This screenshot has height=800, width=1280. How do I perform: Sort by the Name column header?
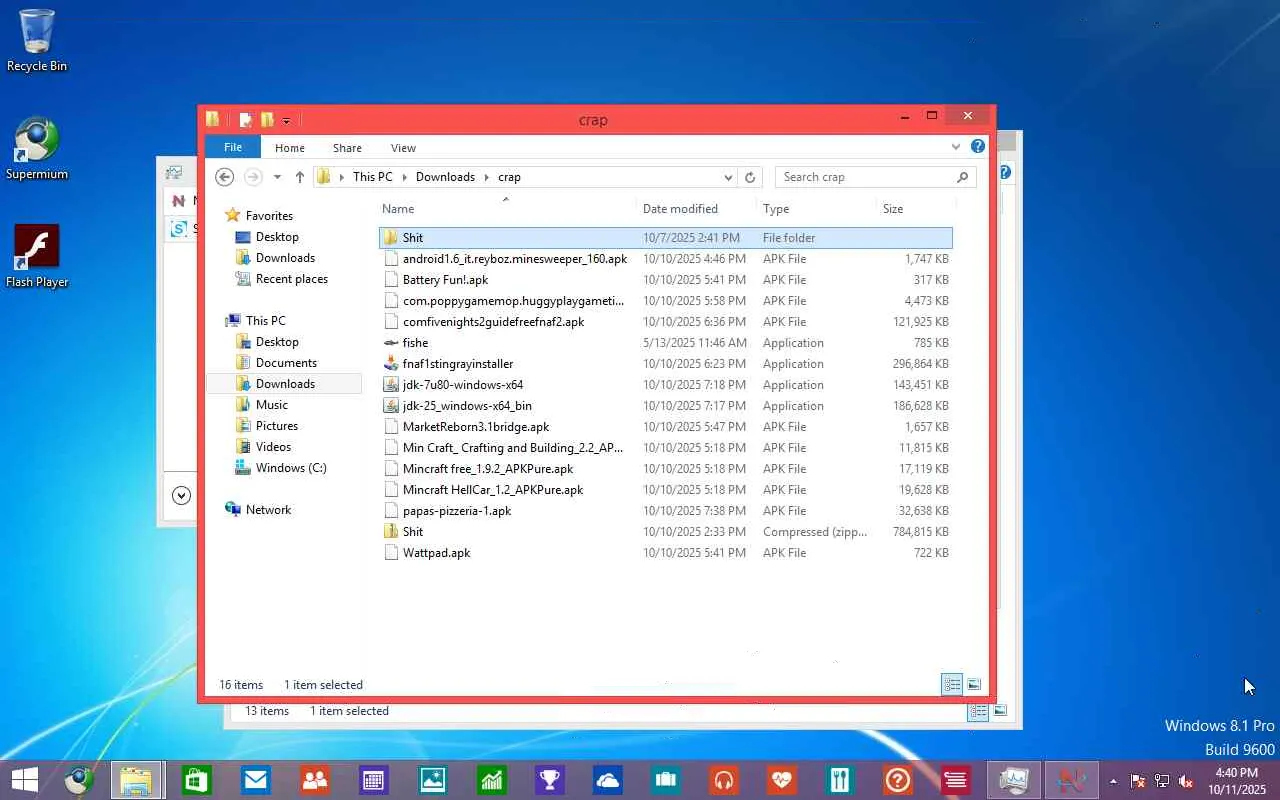coord(398,209)
